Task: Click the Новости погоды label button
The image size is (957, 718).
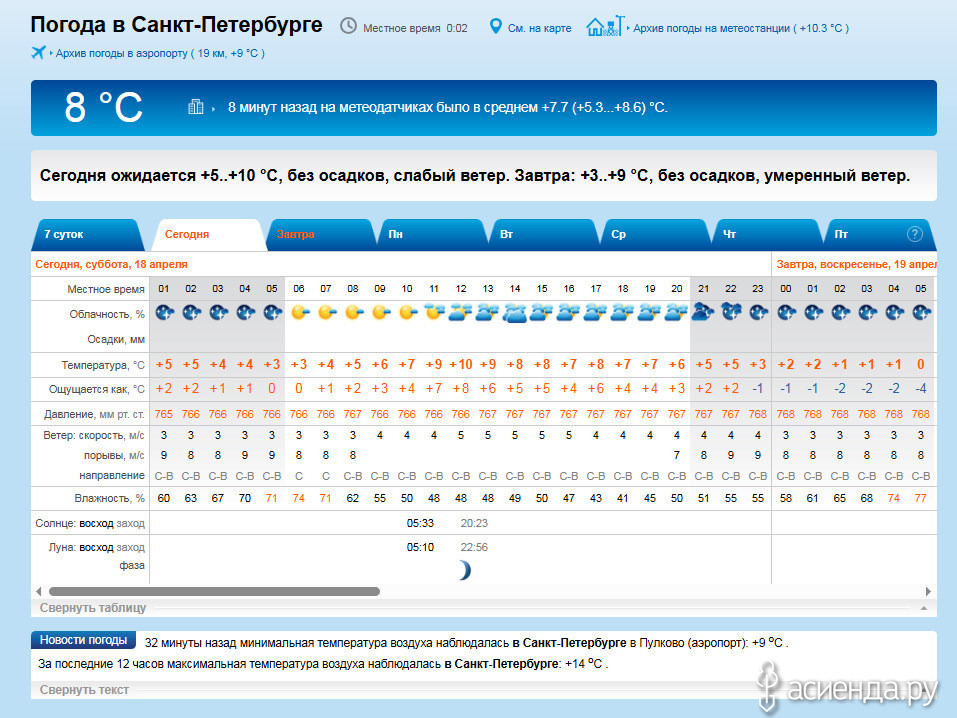Action: tap(83, 640)
